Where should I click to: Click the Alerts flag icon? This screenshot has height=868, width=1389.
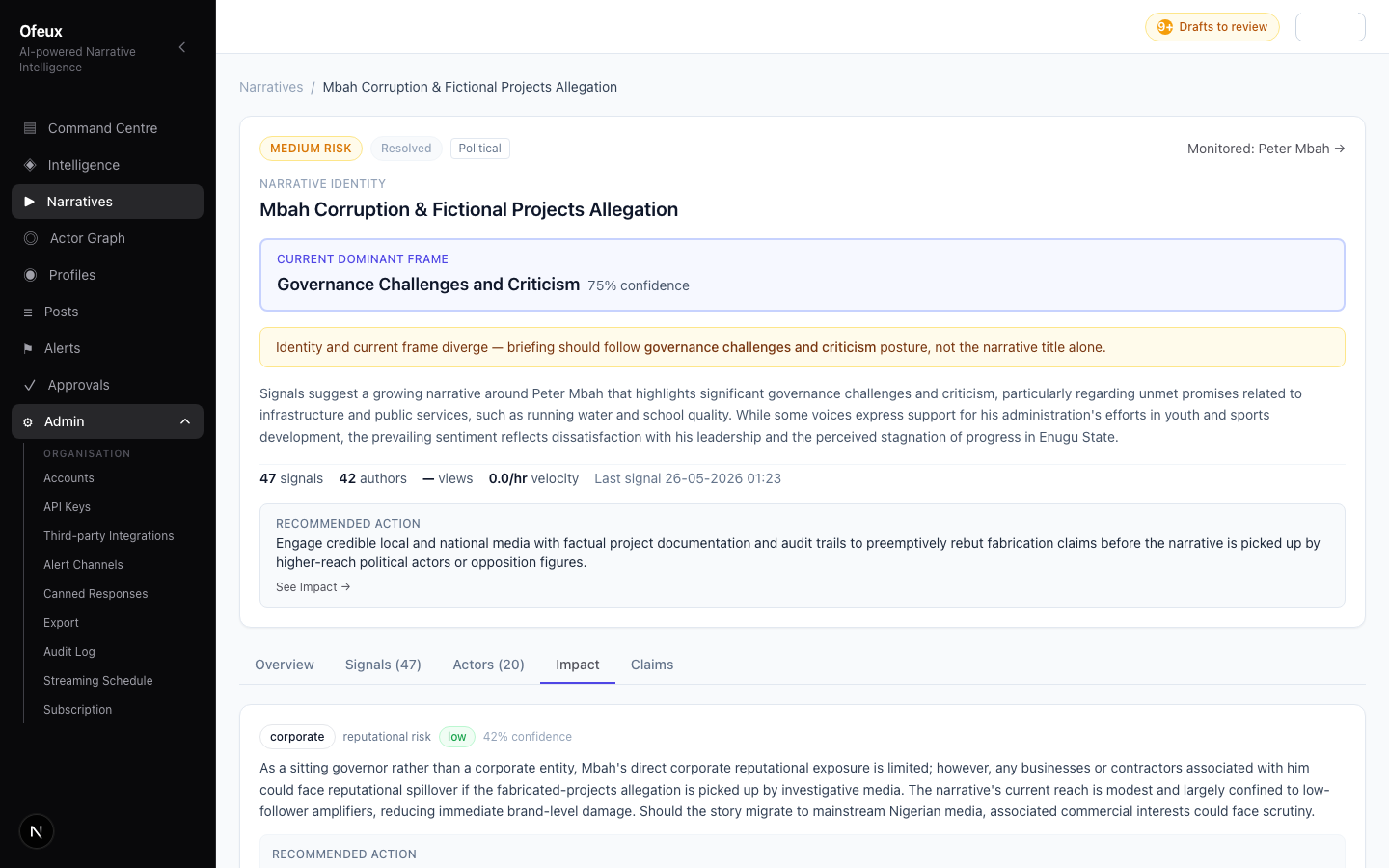tap(28, 348)
